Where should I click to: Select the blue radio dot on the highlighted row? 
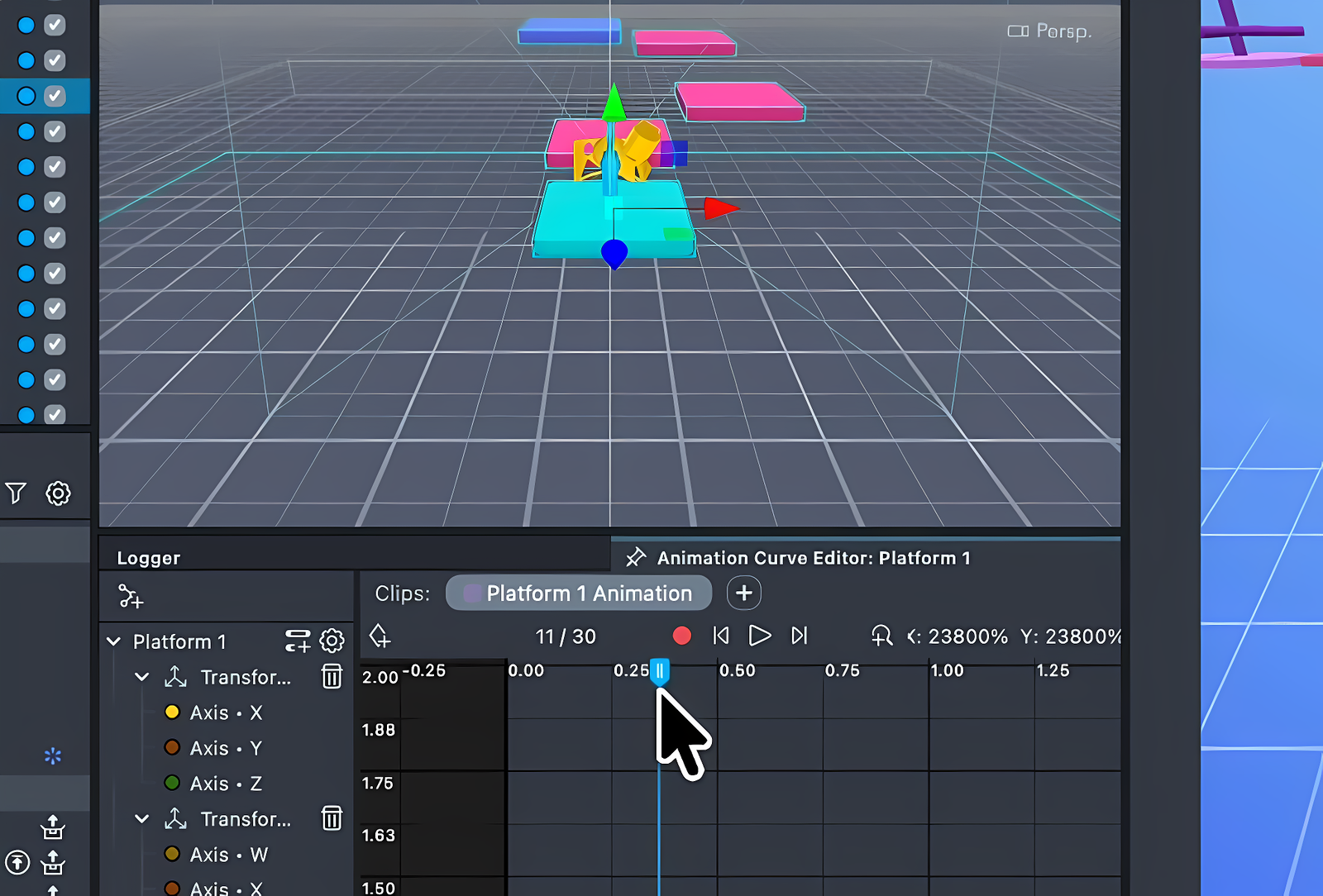pos(26,96)
